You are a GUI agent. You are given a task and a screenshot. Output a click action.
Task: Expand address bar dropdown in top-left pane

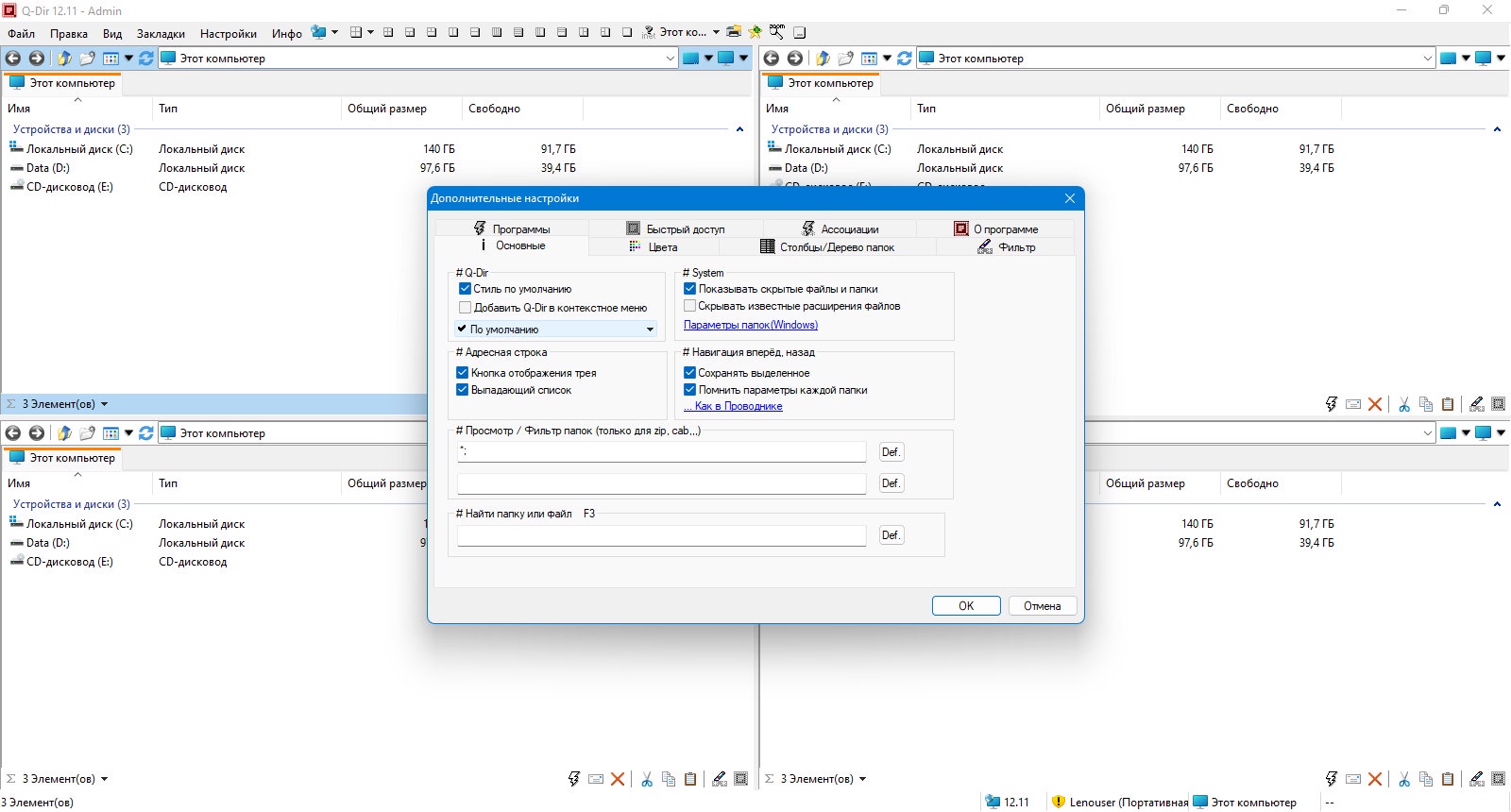pos(671,58)
